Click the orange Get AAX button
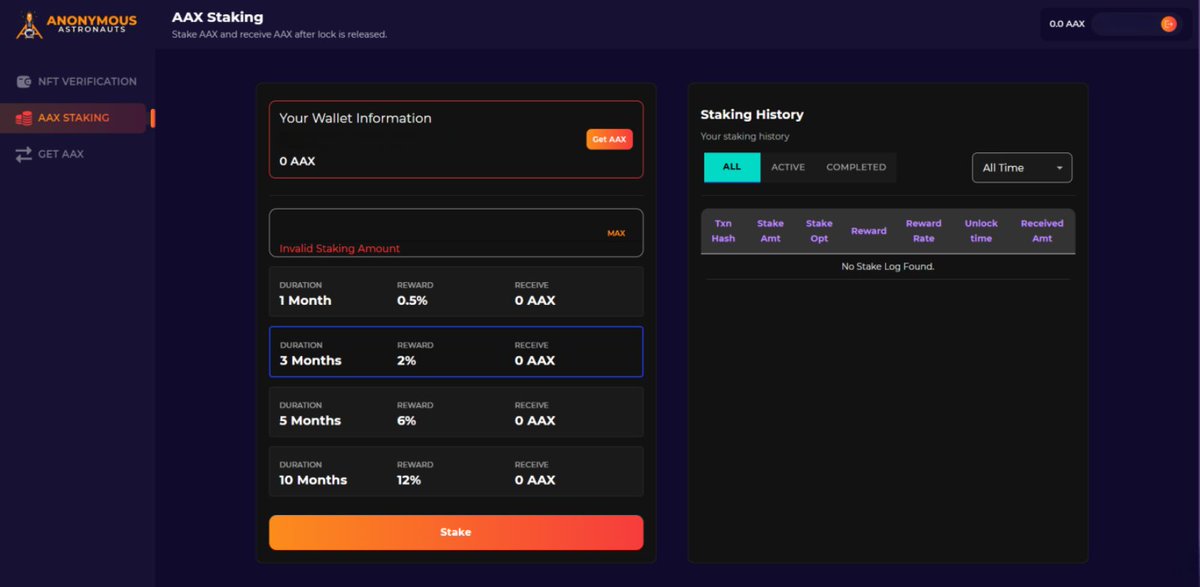 [609, 139]
